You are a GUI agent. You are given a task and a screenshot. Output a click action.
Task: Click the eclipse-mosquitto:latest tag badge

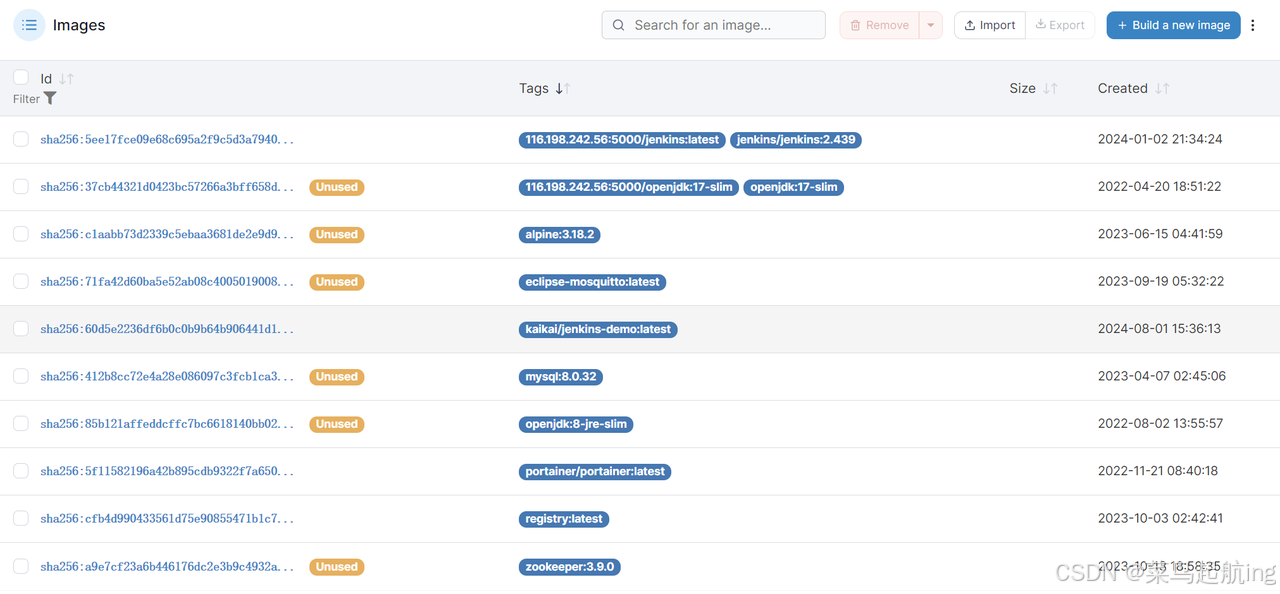click(x=593, y=282)
